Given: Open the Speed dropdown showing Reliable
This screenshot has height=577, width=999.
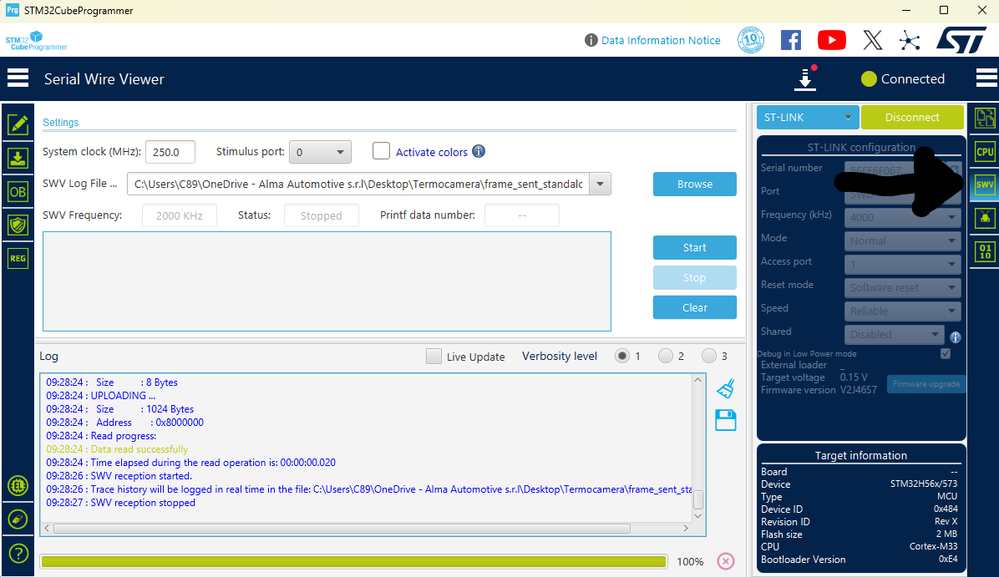Looking at the screenshot, I should click(902, 311).
